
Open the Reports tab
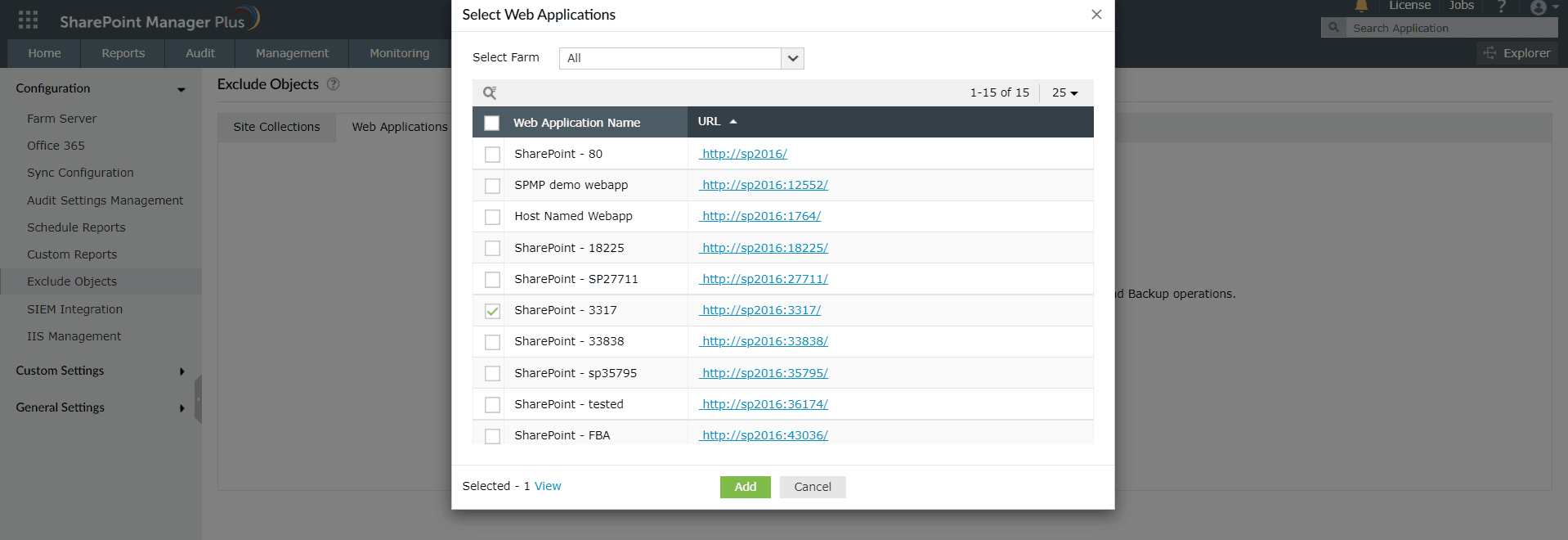tap(123, 53)
